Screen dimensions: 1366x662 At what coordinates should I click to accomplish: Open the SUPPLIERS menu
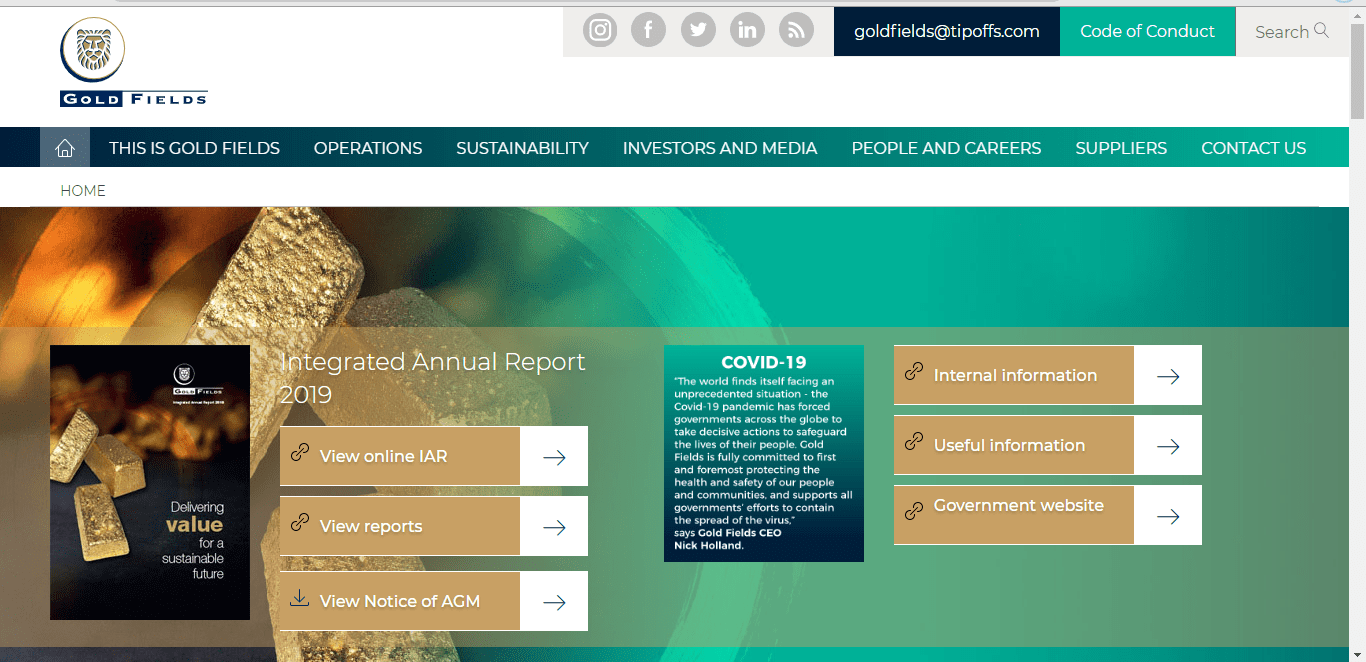pyautogui.click(x=1121, y=148)
